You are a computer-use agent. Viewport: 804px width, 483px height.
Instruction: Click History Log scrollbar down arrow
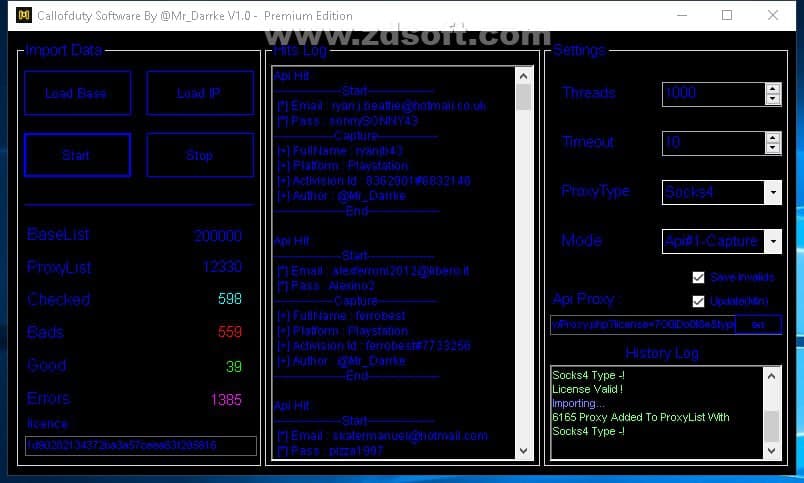pyautogui.click(x=772, y=451)
